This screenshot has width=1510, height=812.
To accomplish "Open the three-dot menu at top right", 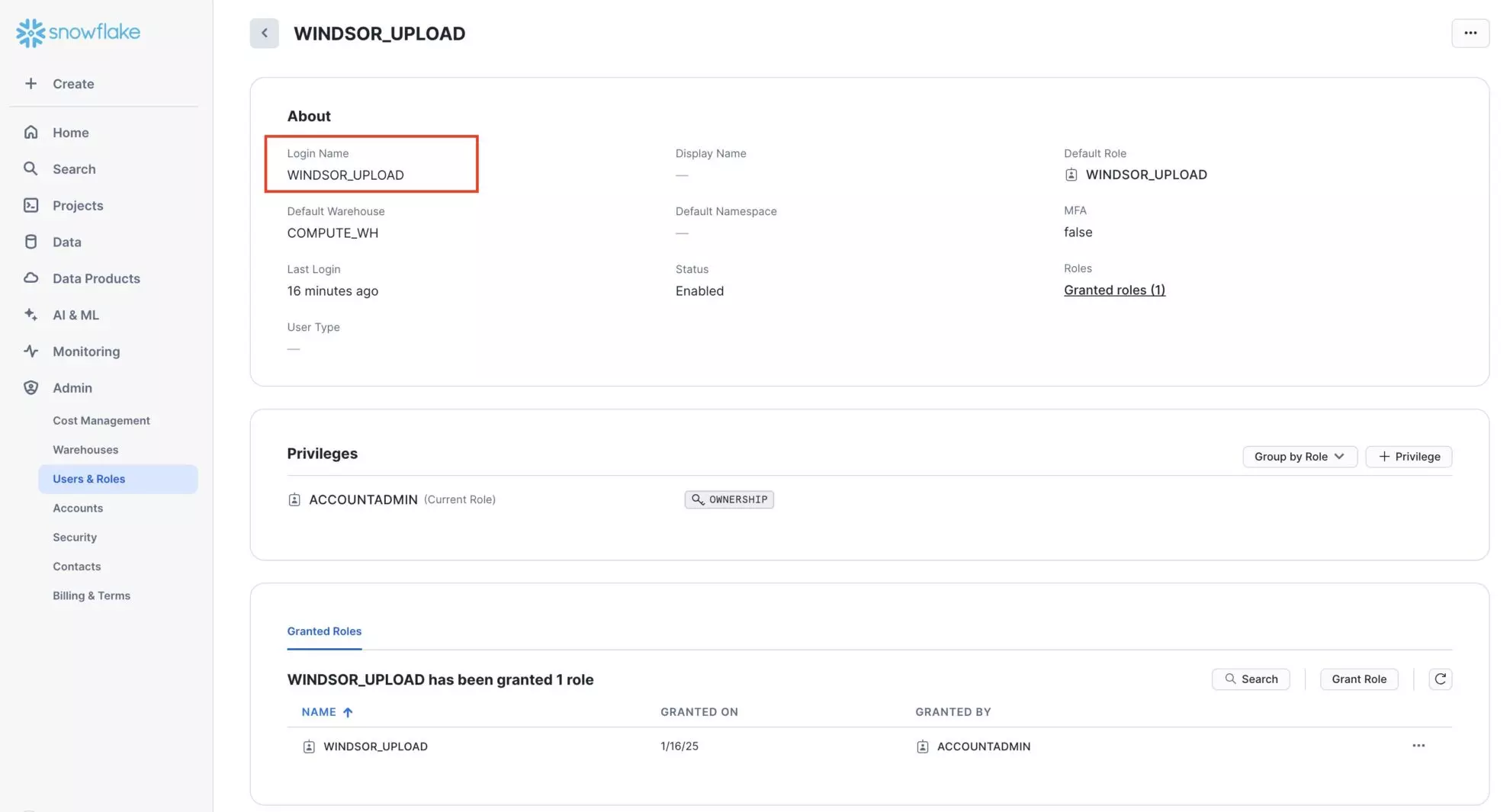I will click(x=1470, y=33).
